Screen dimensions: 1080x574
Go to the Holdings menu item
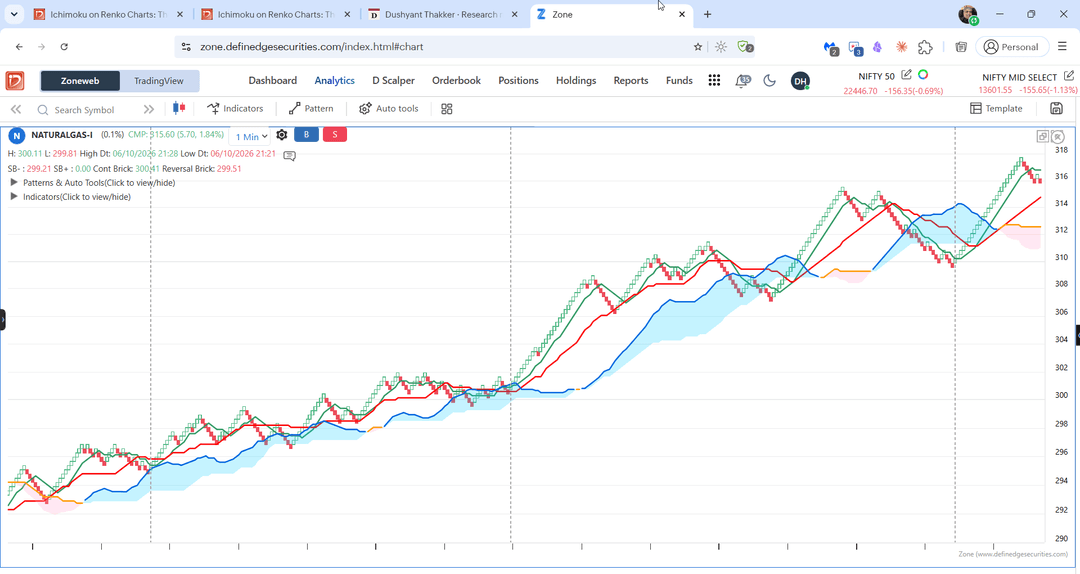(x=576, y=81)
